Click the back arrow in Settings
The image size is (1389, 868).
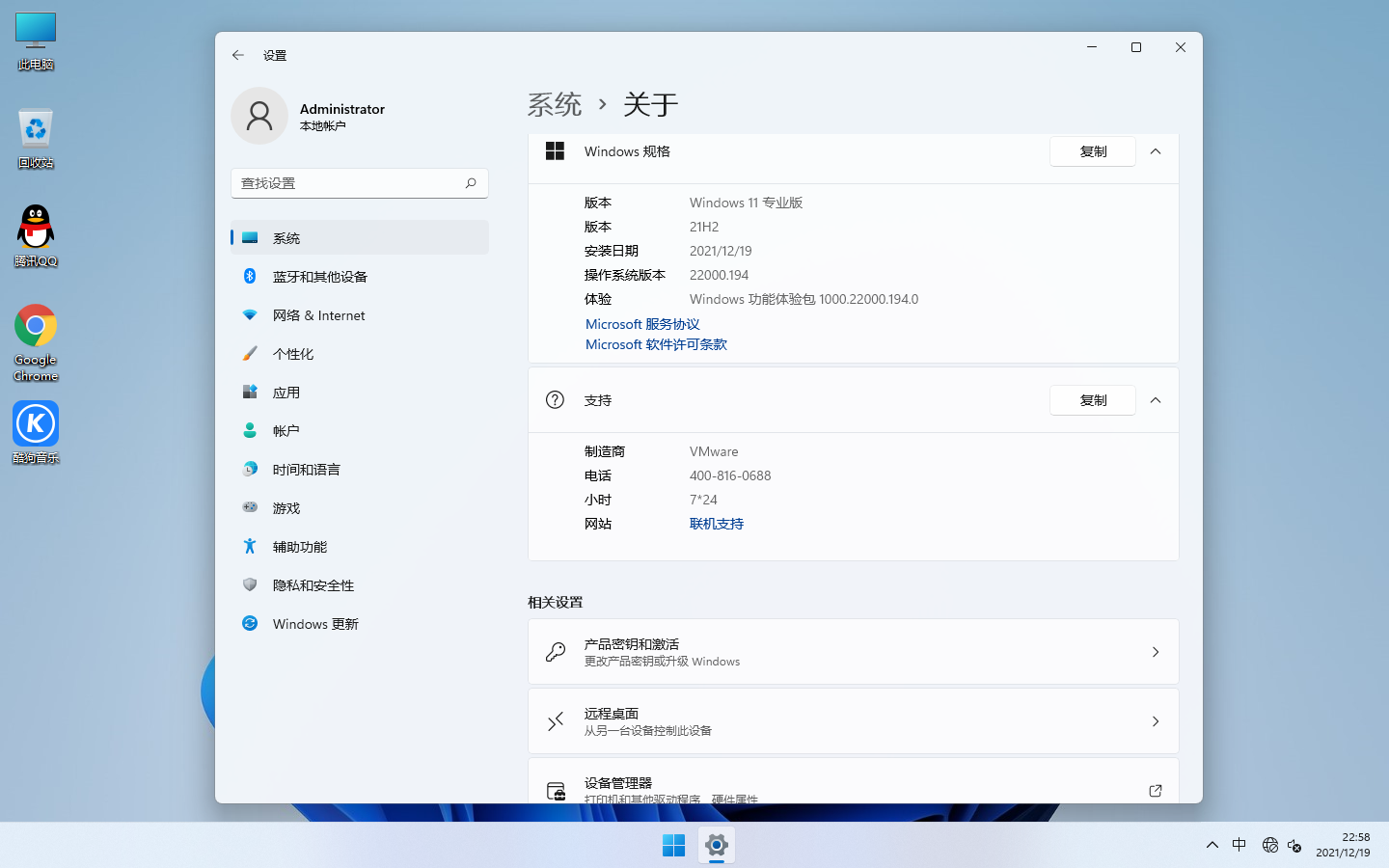pos(237,55)
